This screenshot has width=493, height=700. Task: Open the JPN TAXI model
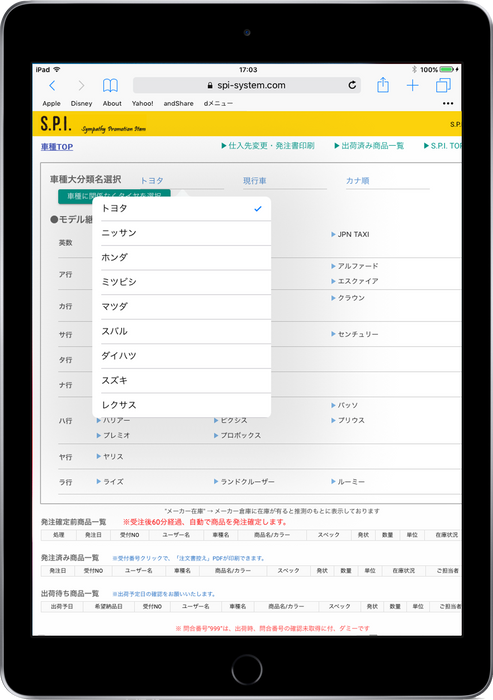click(x=350, y=234)
